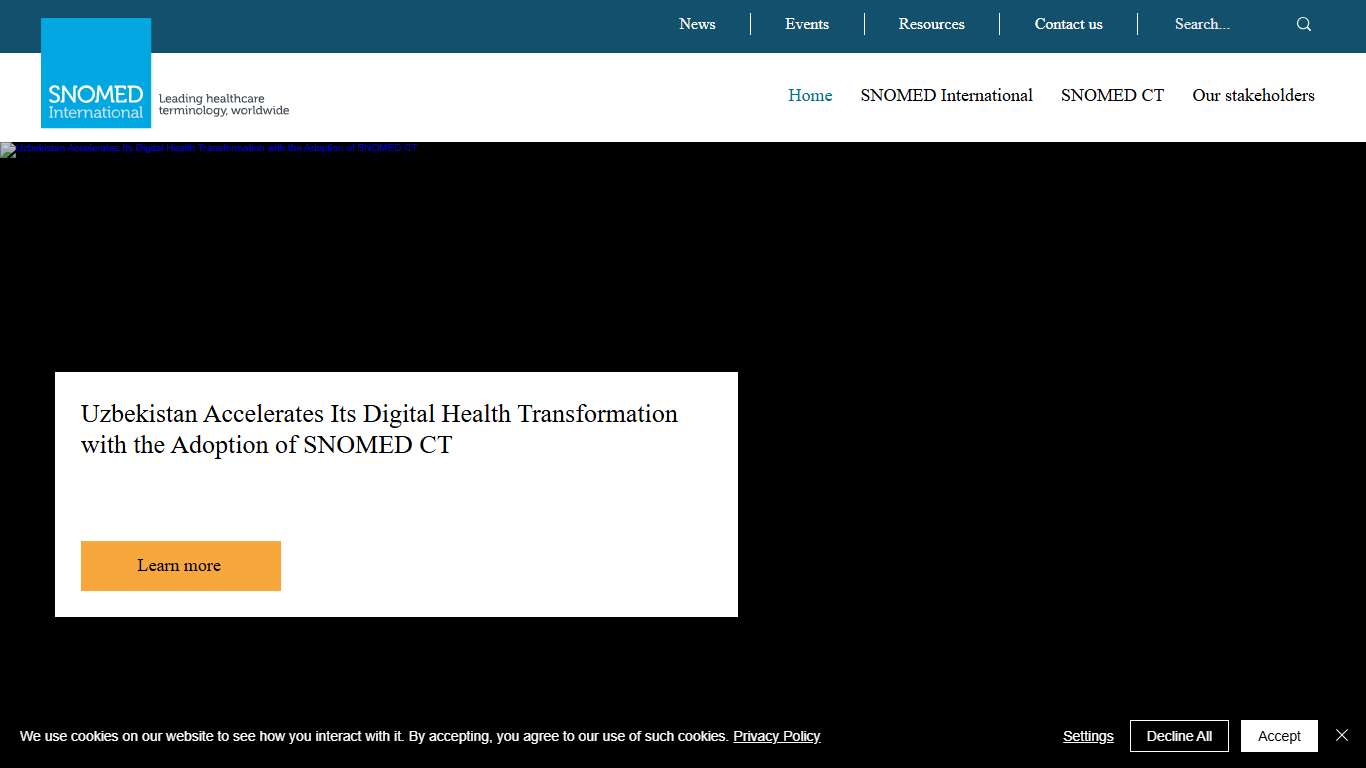Click the Search input field

click(x=1202, y=24)
